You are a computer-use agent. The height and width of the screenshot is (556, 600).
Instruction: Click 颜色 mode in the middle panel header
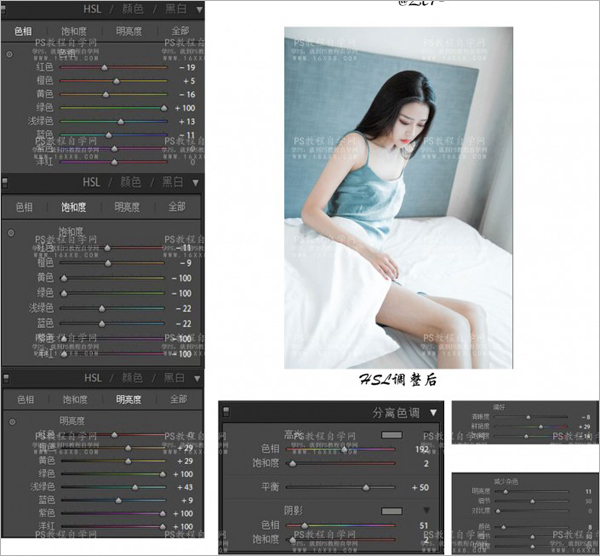[131, 182]
